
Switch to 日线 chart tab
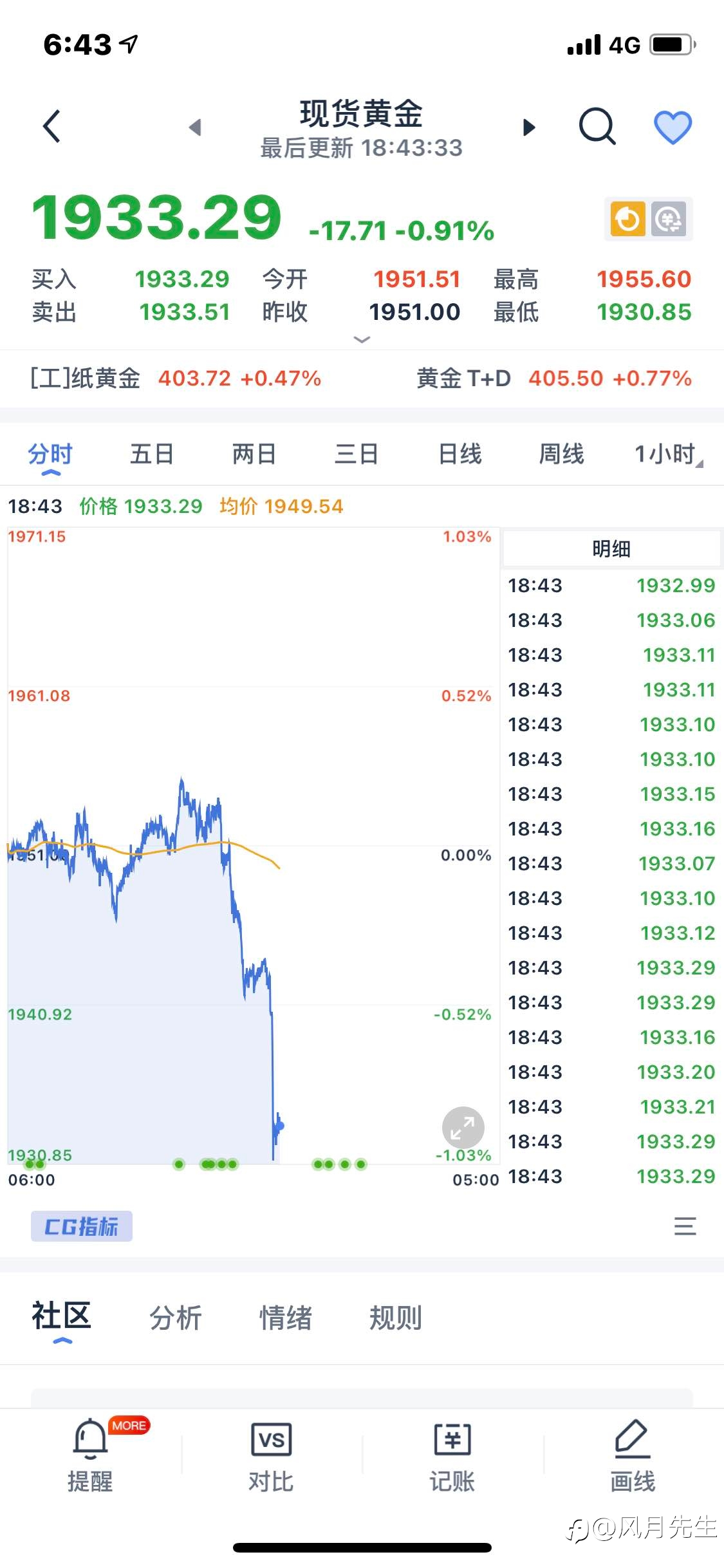(459, 454)
